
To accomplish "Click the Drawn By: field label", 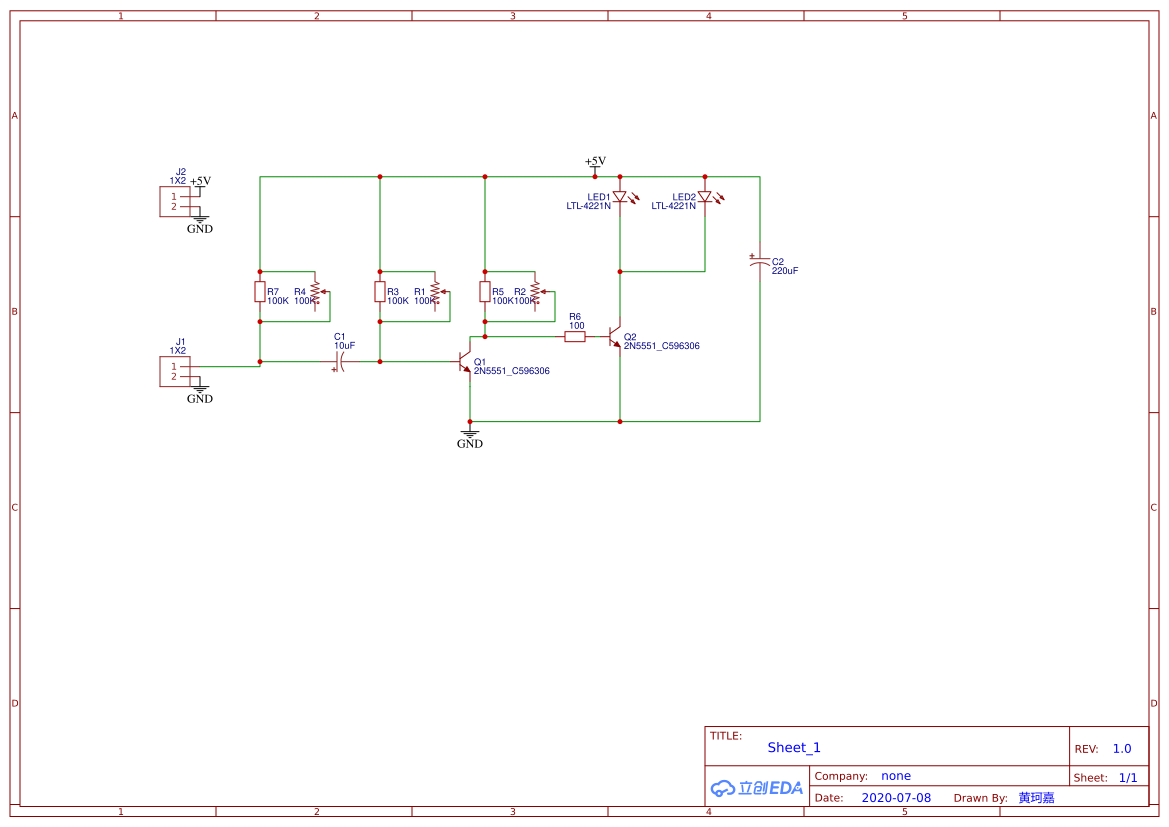I will pos(980,798).
